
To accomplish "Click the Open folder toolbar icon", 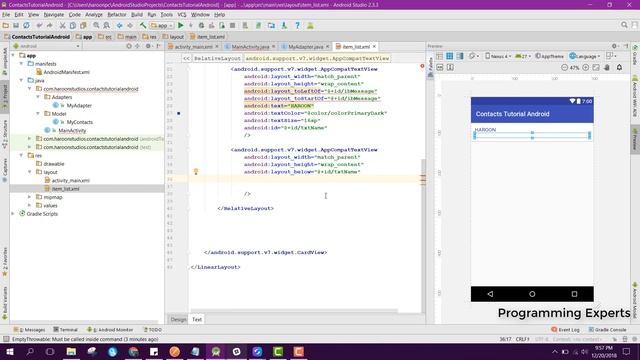I will coord(6,26).
